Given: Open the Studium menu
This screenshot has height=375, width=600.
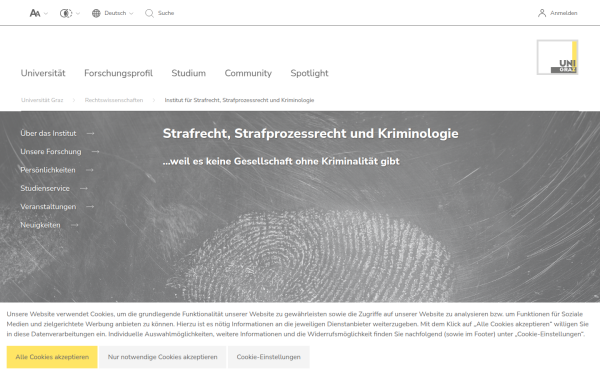Looking at the screenshot, I should [188, 73].
